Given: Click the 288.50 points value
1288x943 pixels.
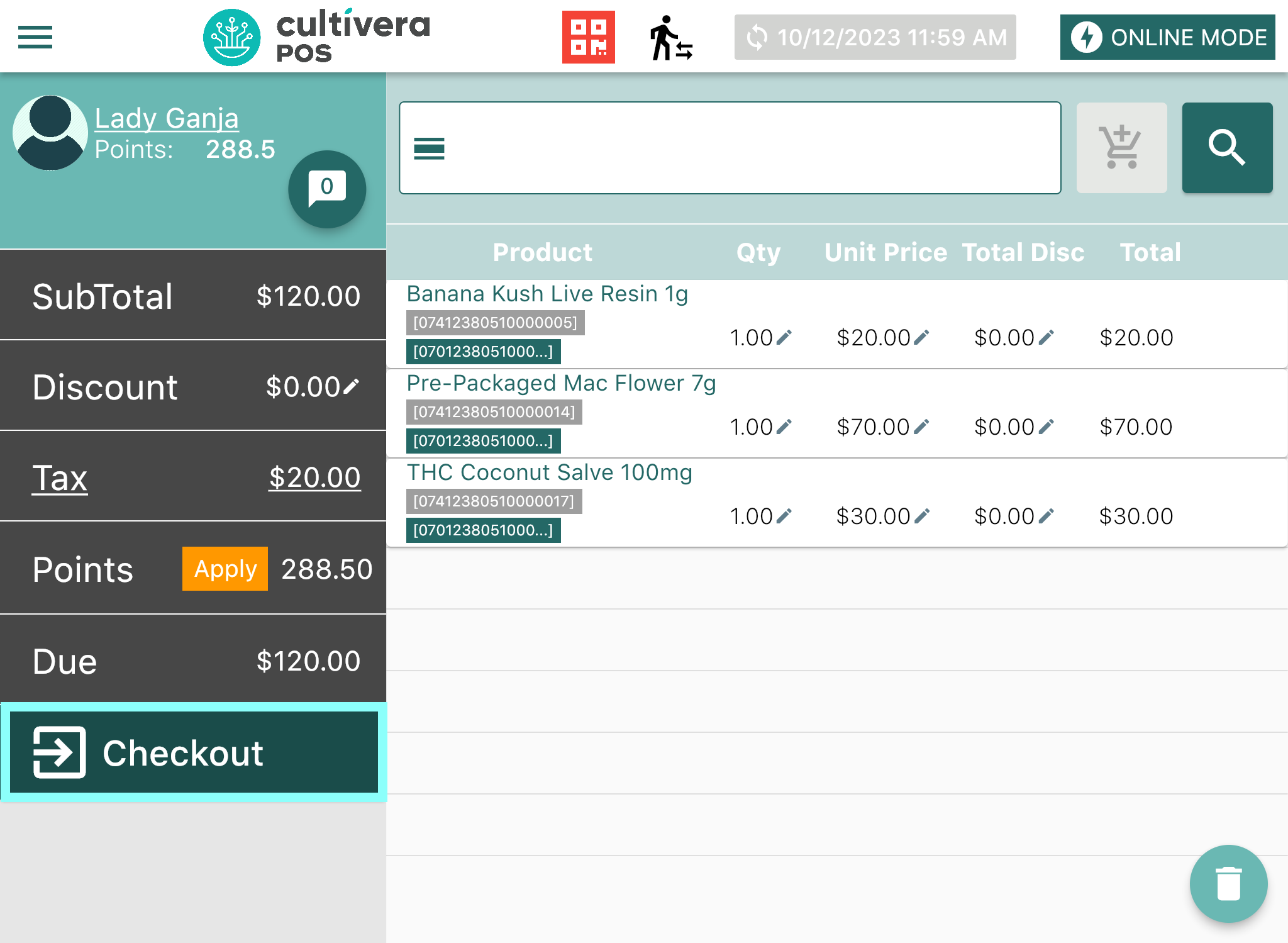Looking at the screenshot, I should click(x=326, y=569).
